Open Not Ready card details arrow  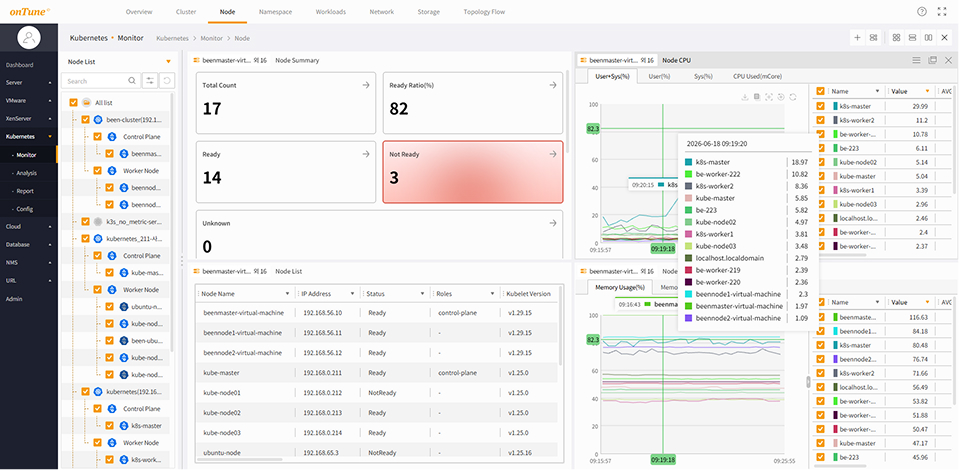click(x=553, y=154)
